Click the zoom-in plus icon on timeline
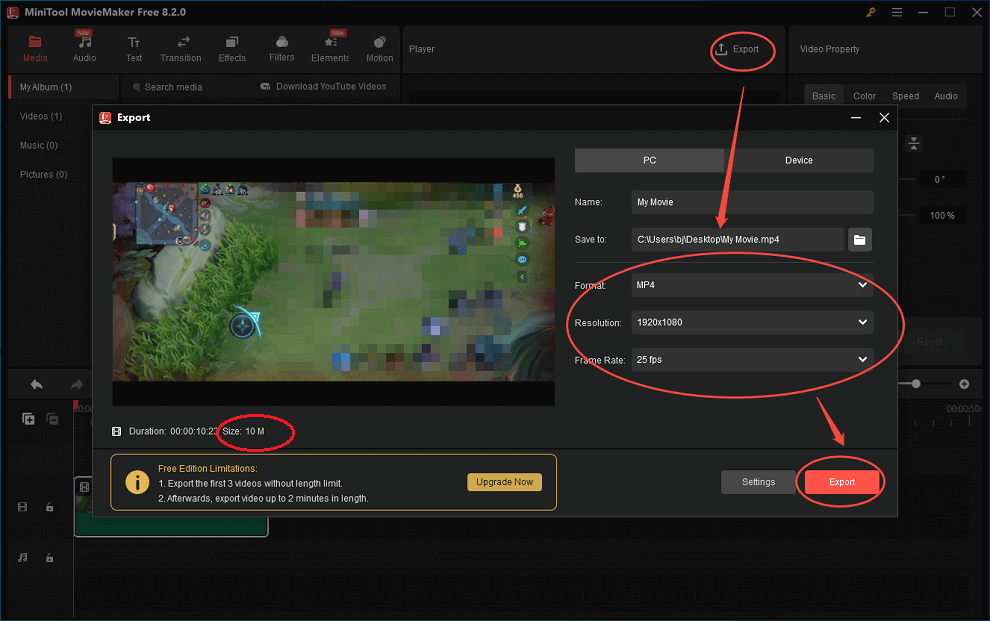The width and height of the screenshot is (990, 621). pyautogui.click(x=964, y=384)
